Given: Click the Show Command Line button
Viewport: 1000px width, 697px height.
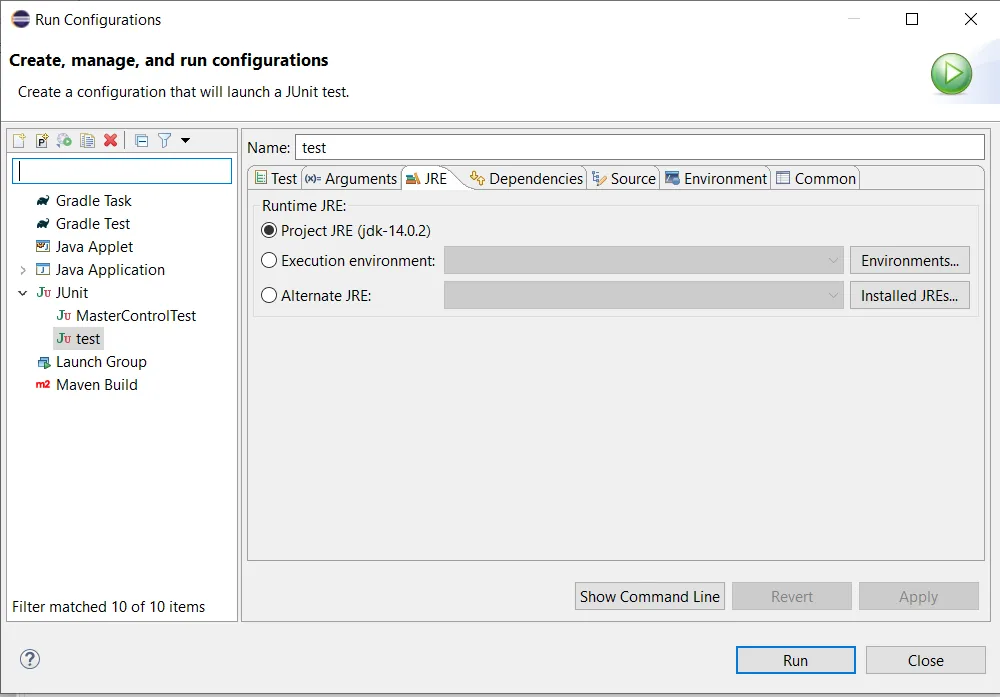Looking at the screenshot, I should (649, 596).
